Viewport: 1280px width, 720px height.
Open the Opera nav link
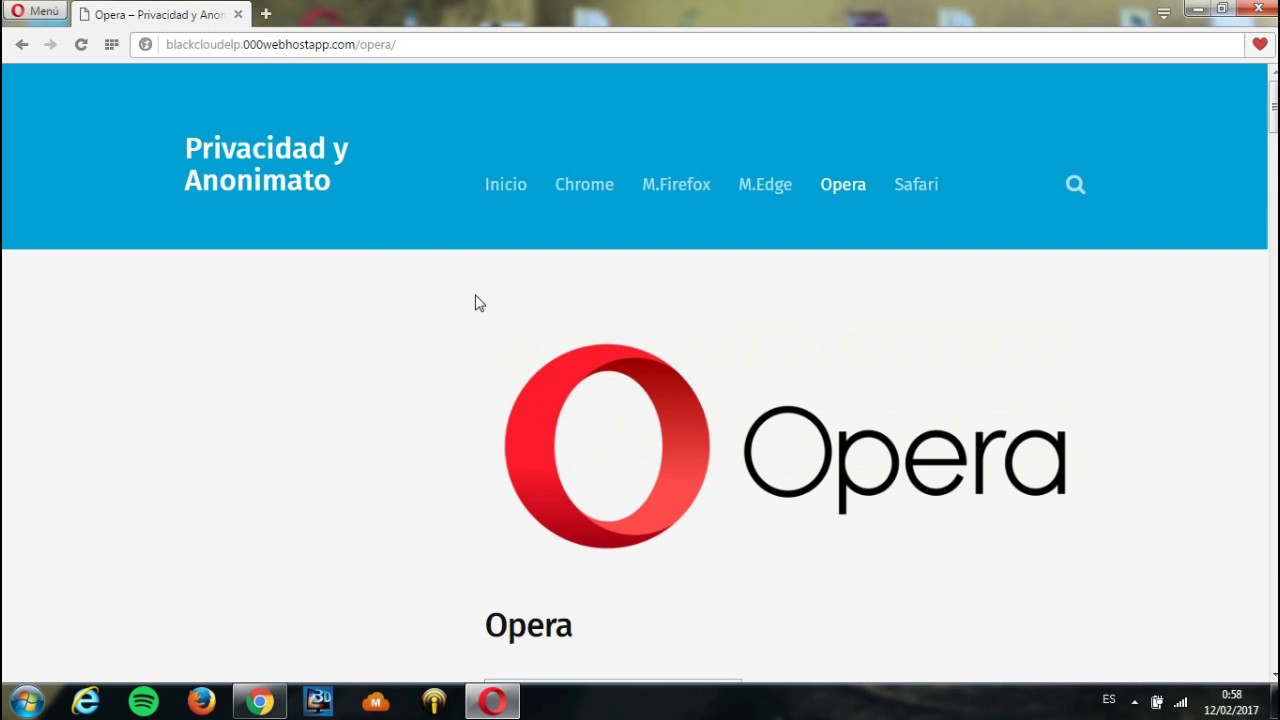[x=843, y=184]
